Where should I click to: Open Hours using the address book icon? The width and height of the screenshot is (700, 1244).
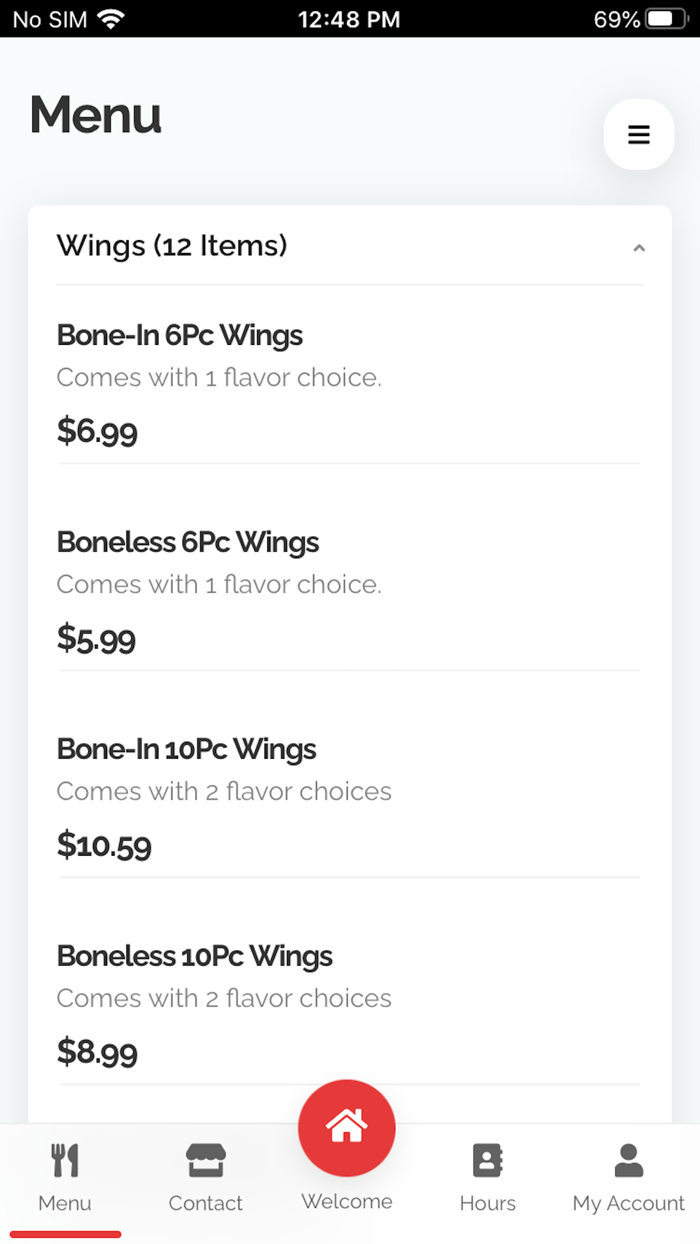pos(487,1162)
